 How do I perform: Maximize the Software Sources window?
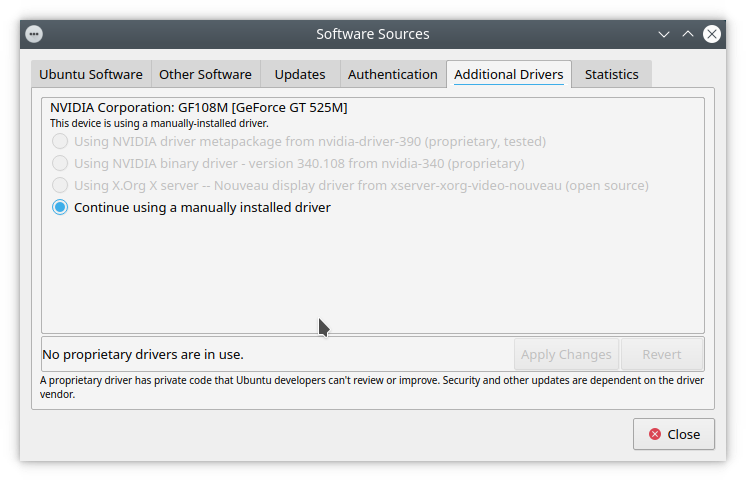688,33
